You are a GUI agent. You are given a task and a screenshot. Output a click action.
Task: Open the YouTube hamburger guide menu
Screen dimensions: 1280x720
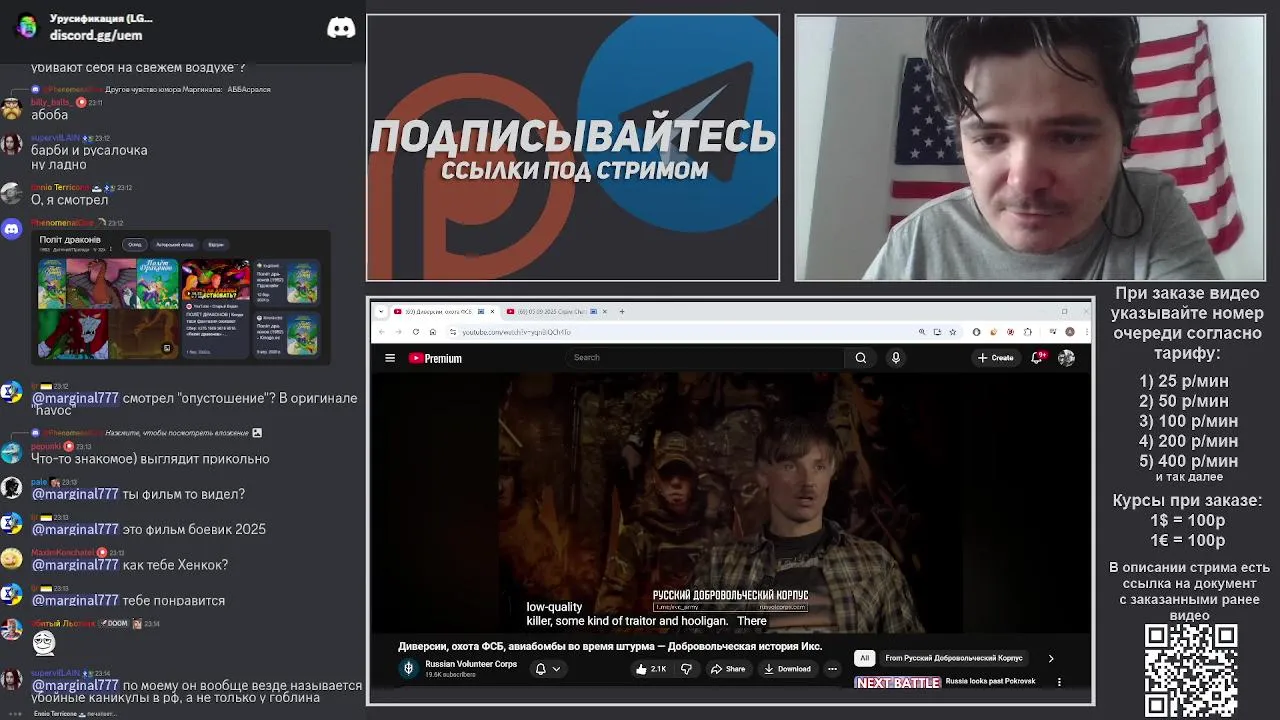coord(390,358)
